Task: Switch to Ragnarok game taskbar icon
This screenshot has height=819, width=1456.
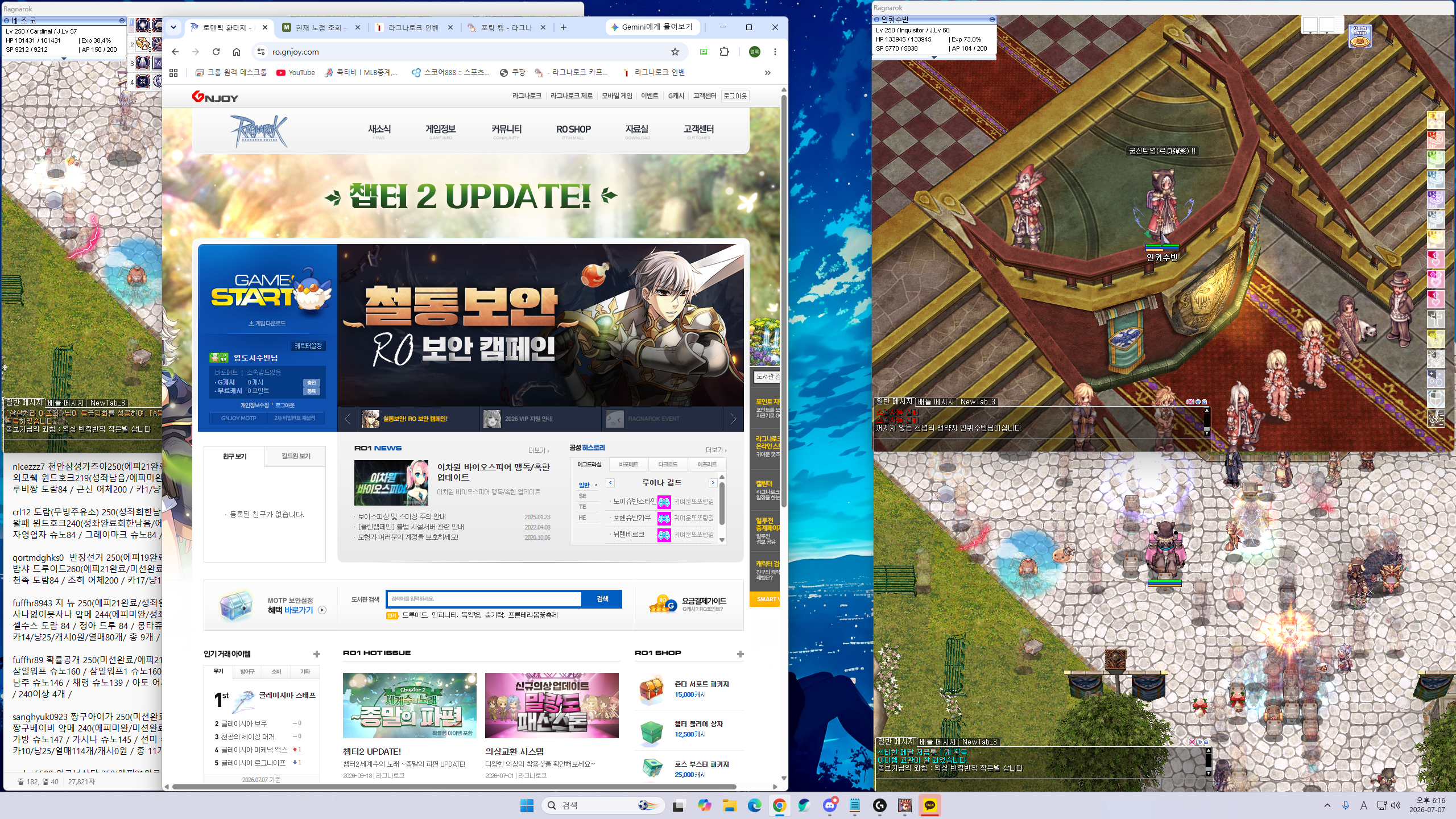Action: coord(905,805)
